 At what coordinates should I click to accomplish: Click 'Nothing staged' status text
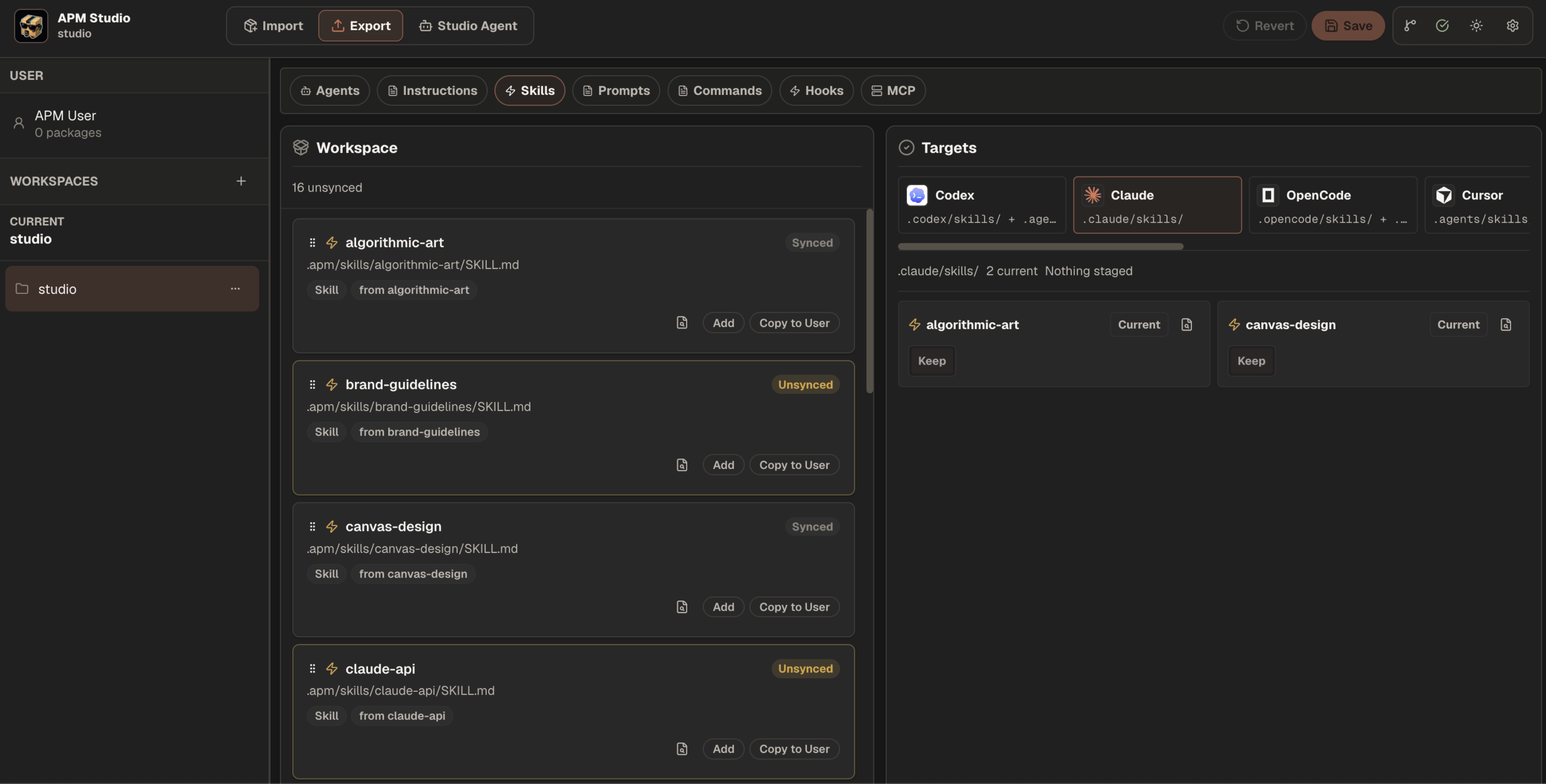click(x=1088, y=271)
